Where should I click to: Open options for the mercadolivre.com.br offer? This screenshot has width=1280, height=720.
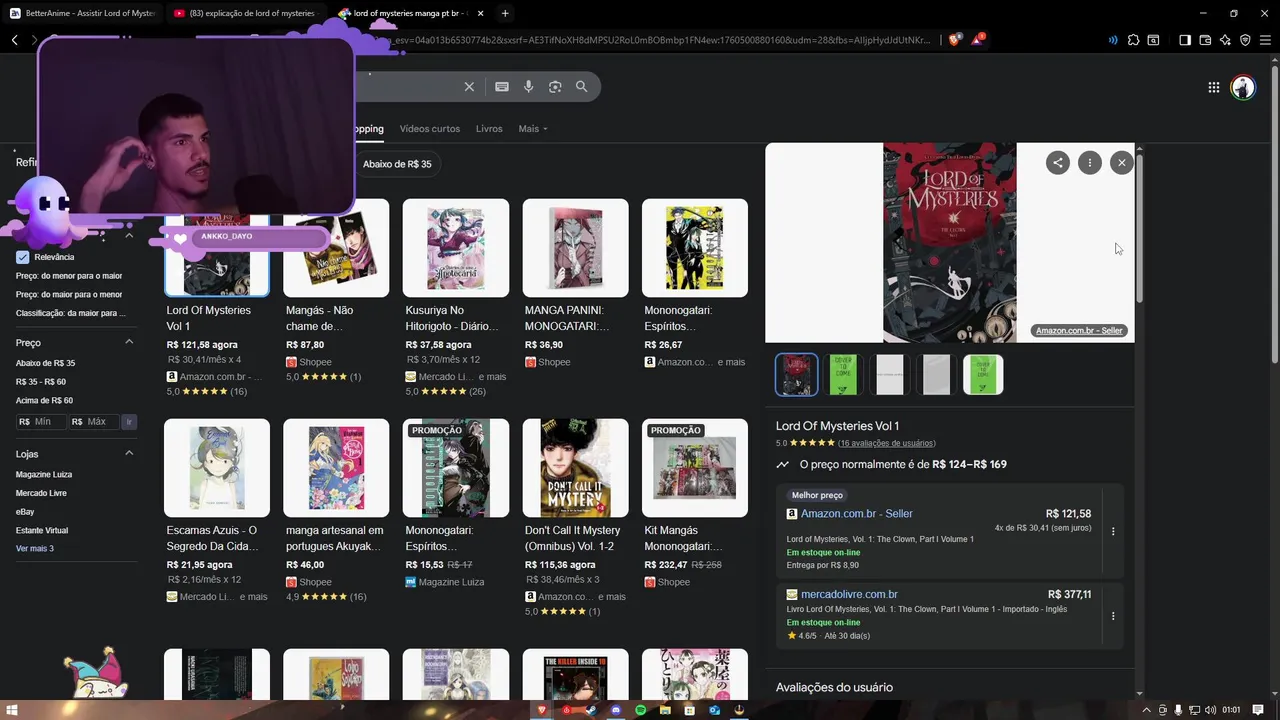coord(1113,616)
